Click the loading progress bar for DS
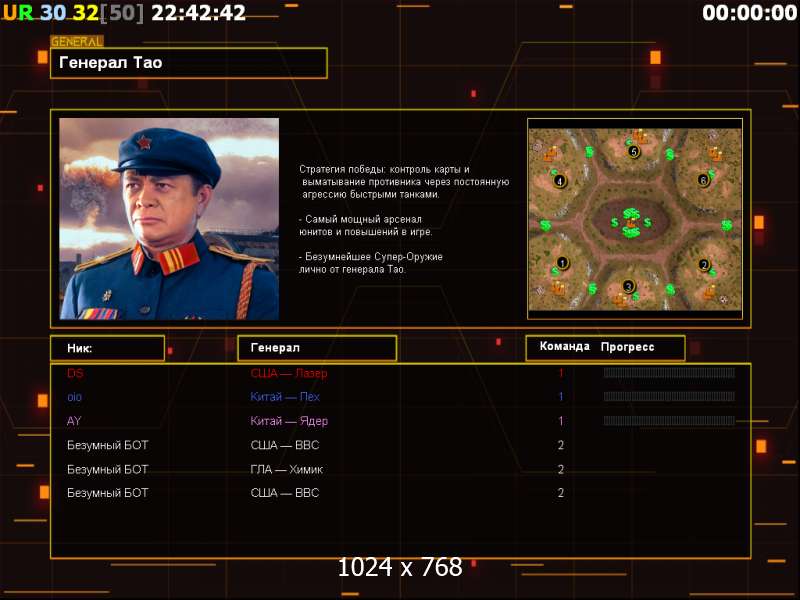Image resolution: width=800 pixels, height=600 pixels. tap(669, 372)
